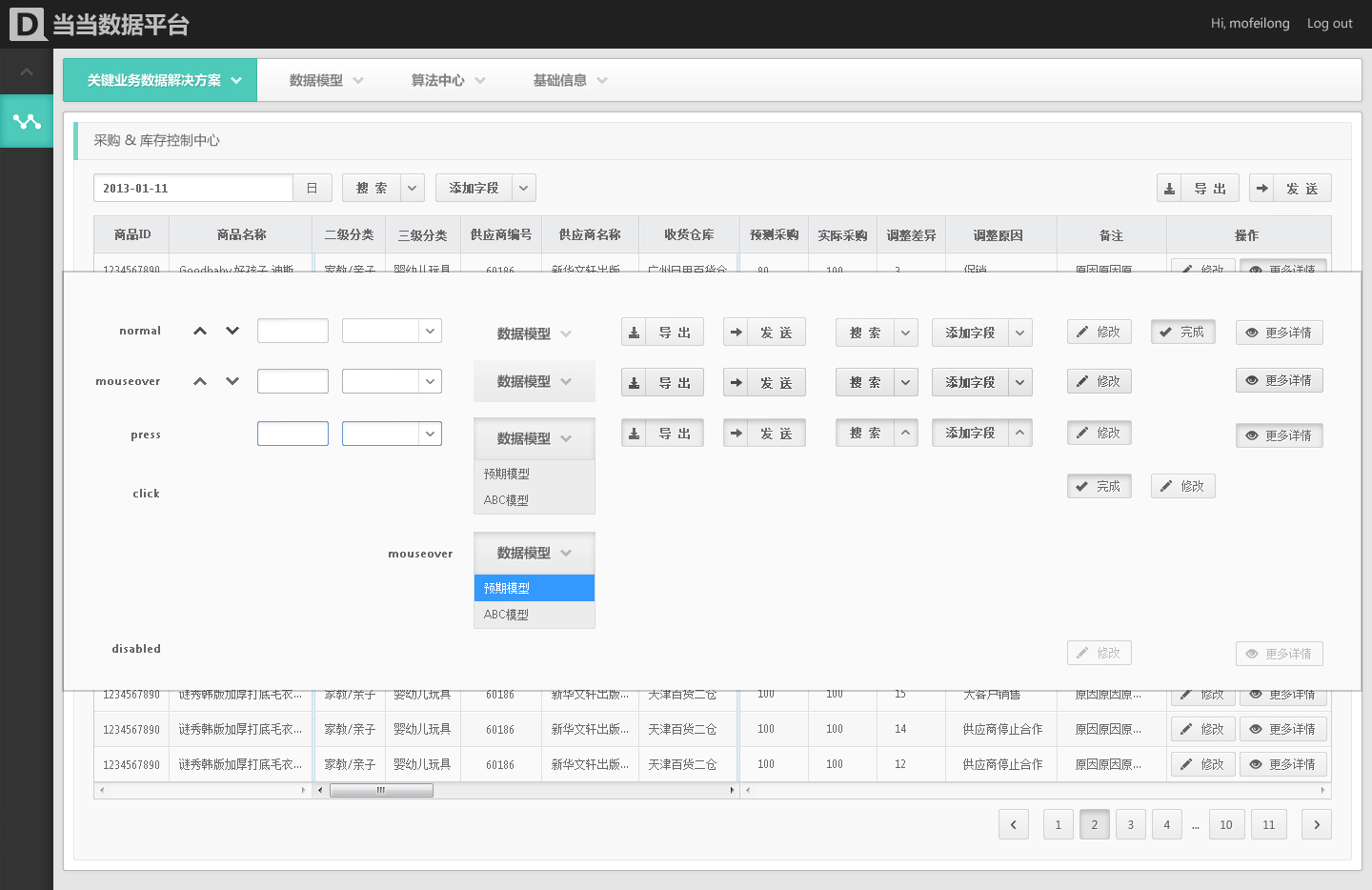Open 数据模型 dropdown in normal row
Viewport: 1372px width, 890px height.
tap(535, 334)
